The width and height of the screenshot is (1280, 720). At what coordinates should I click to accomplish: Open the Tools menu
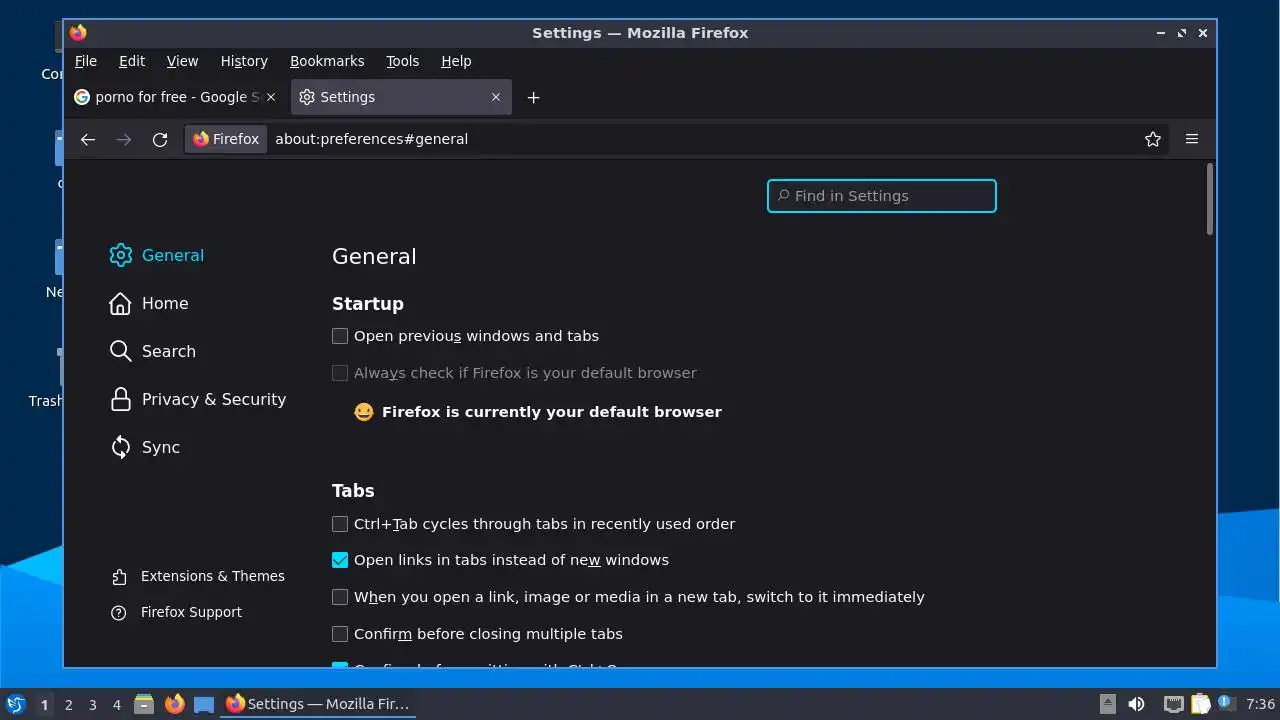point(403,61)
